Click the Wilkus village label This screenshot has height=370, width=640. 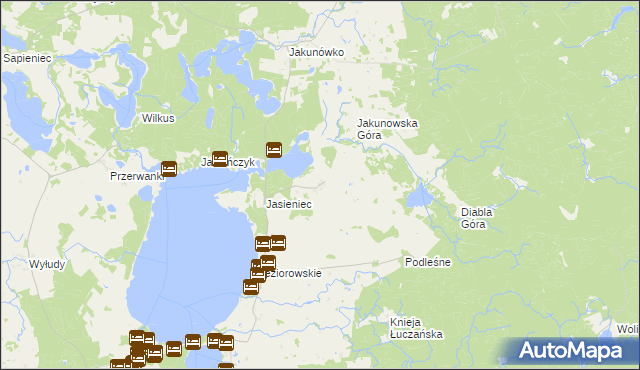(158, 118)
